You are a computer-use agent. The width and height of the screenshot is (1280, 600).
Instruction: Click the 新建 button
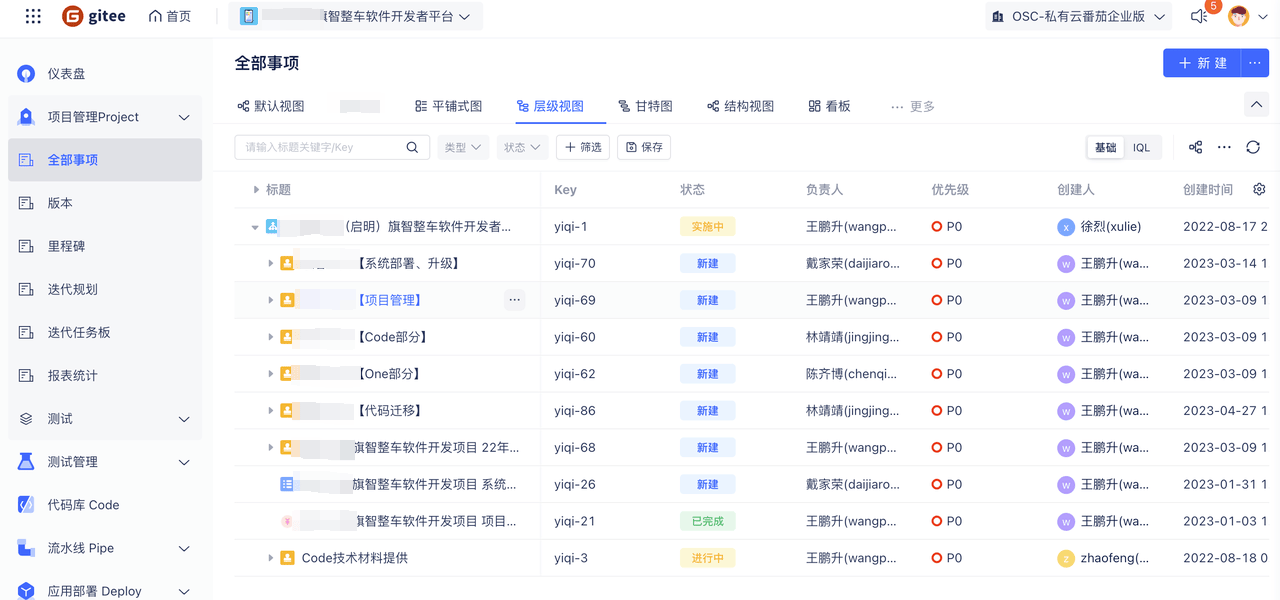click(1202, 63)
